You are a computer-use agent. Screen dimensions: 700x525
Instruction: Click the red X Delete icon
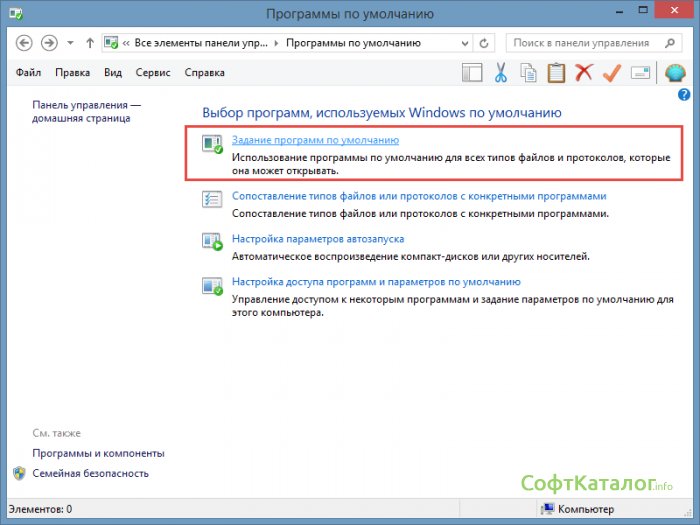point(584,73)
